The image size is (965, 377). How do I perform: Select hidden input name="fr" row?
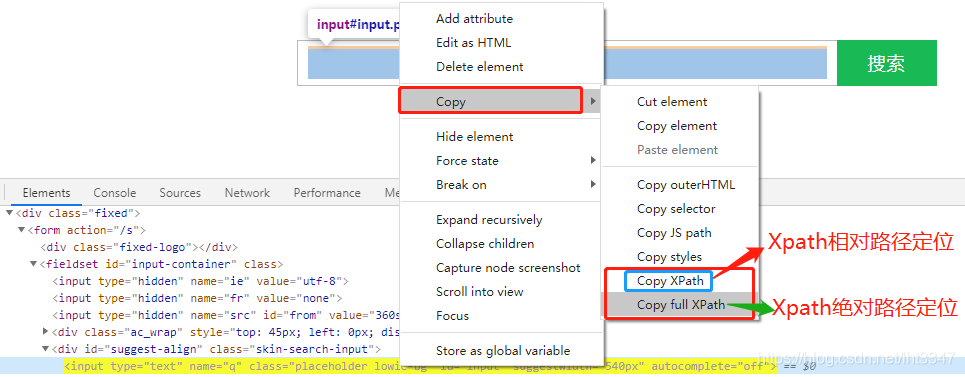click(x=197, y=298)
